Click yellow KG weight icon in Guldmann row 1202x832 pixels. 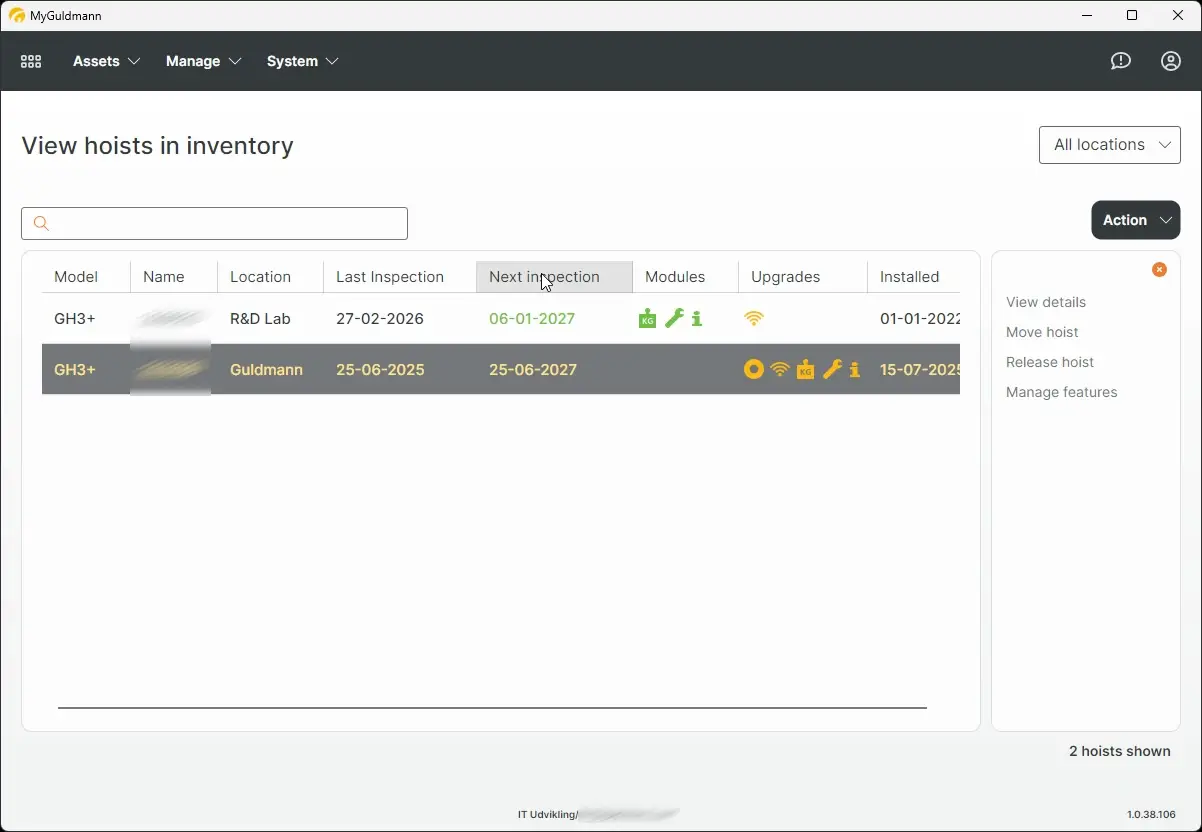pos(806,370)
